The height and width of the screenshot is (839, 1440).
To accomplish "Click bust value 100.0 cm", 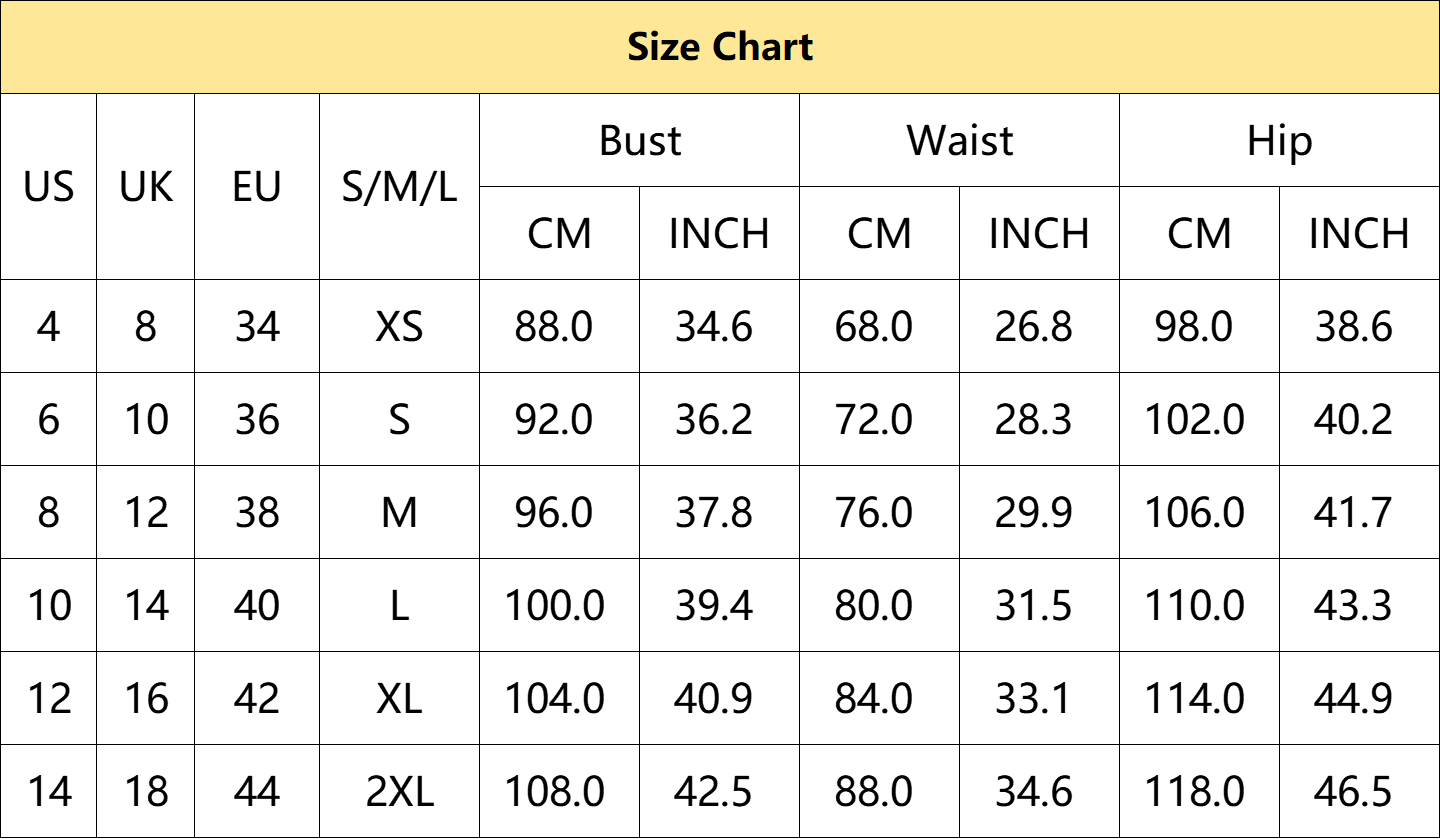I will tap(555, 606).
